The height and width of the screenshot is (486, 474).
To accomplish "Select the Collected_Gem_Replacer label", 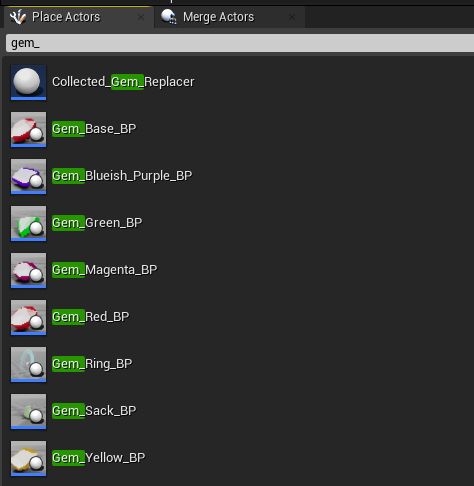I will (x=123, y=82).
